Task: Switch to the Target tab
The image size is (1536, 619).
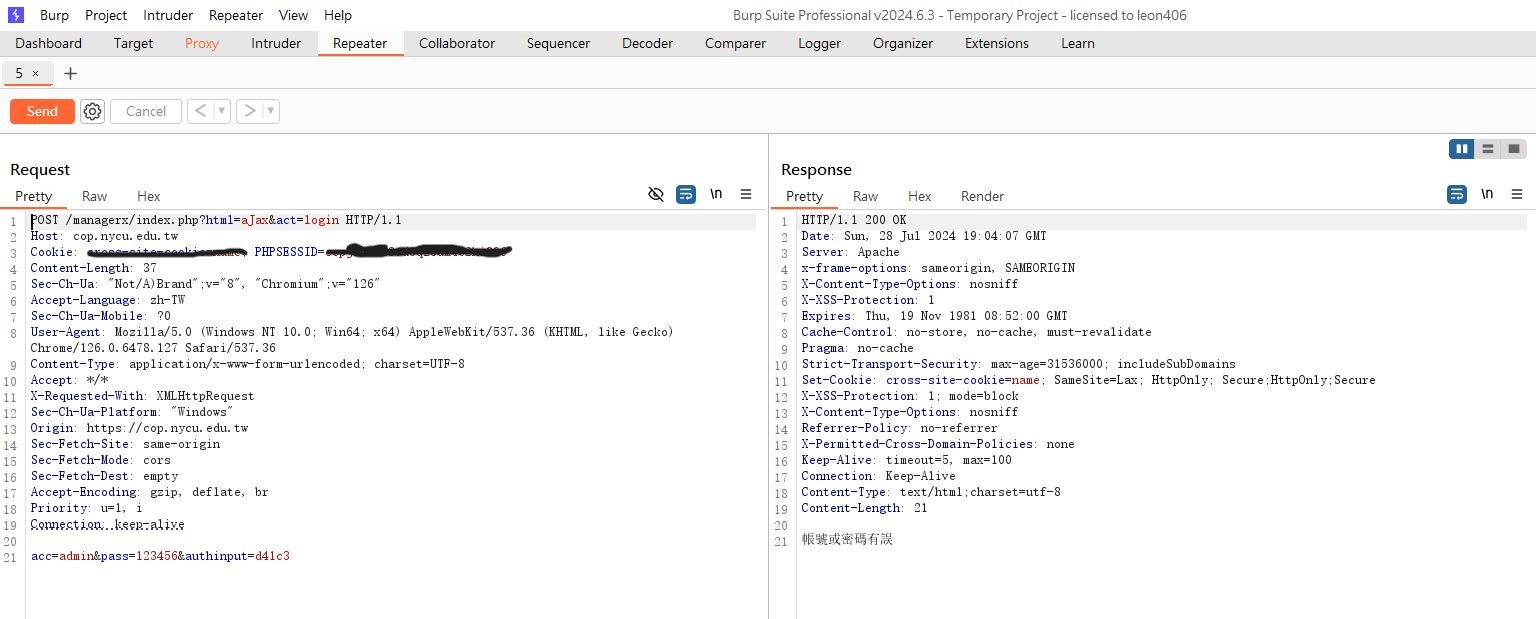Action: click(133, 43)
